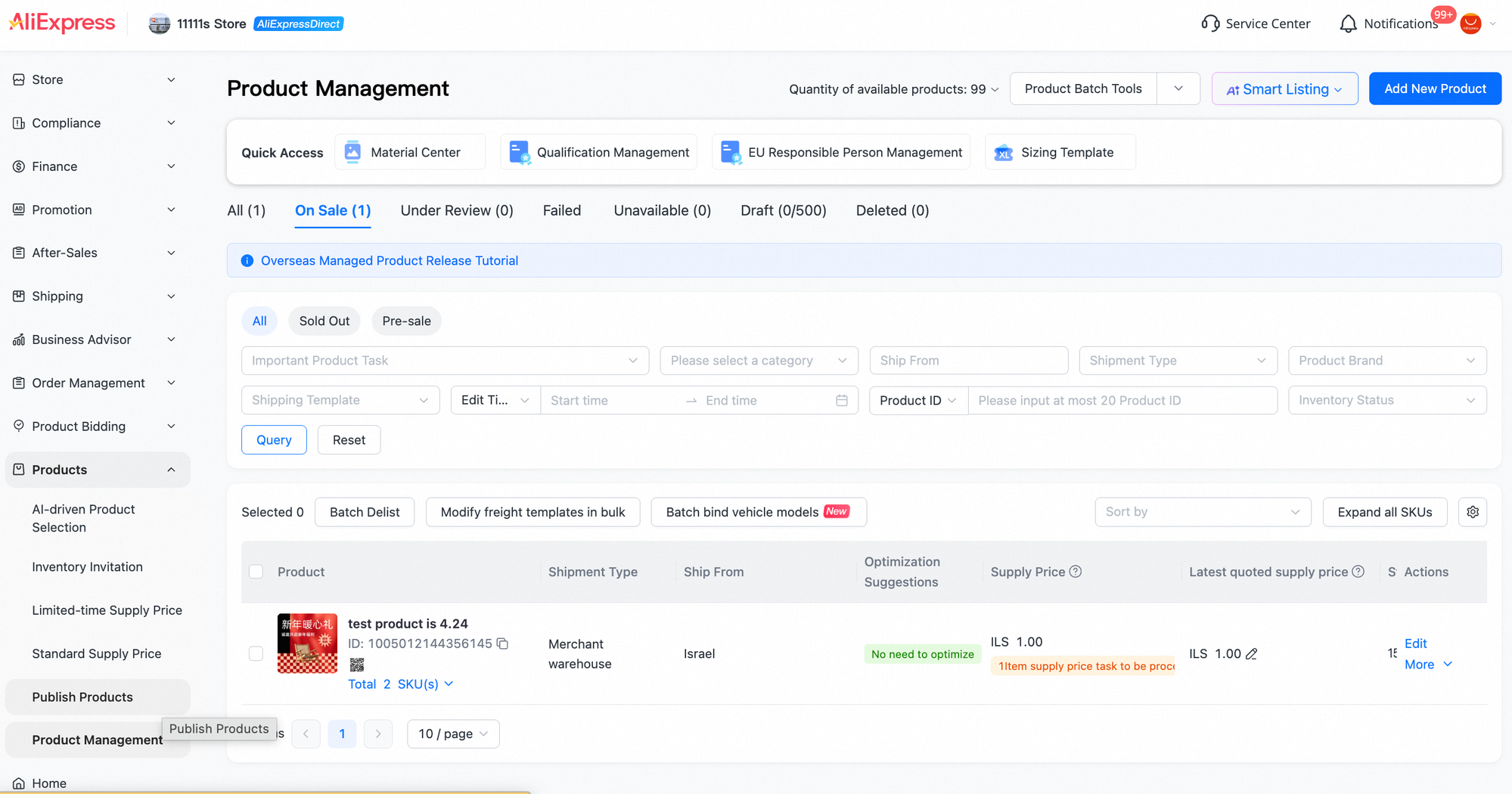The image size is (1512, 794).
Task: Open Qualification Management quick access
Action: pyautogui.click(x=599, y=152)
